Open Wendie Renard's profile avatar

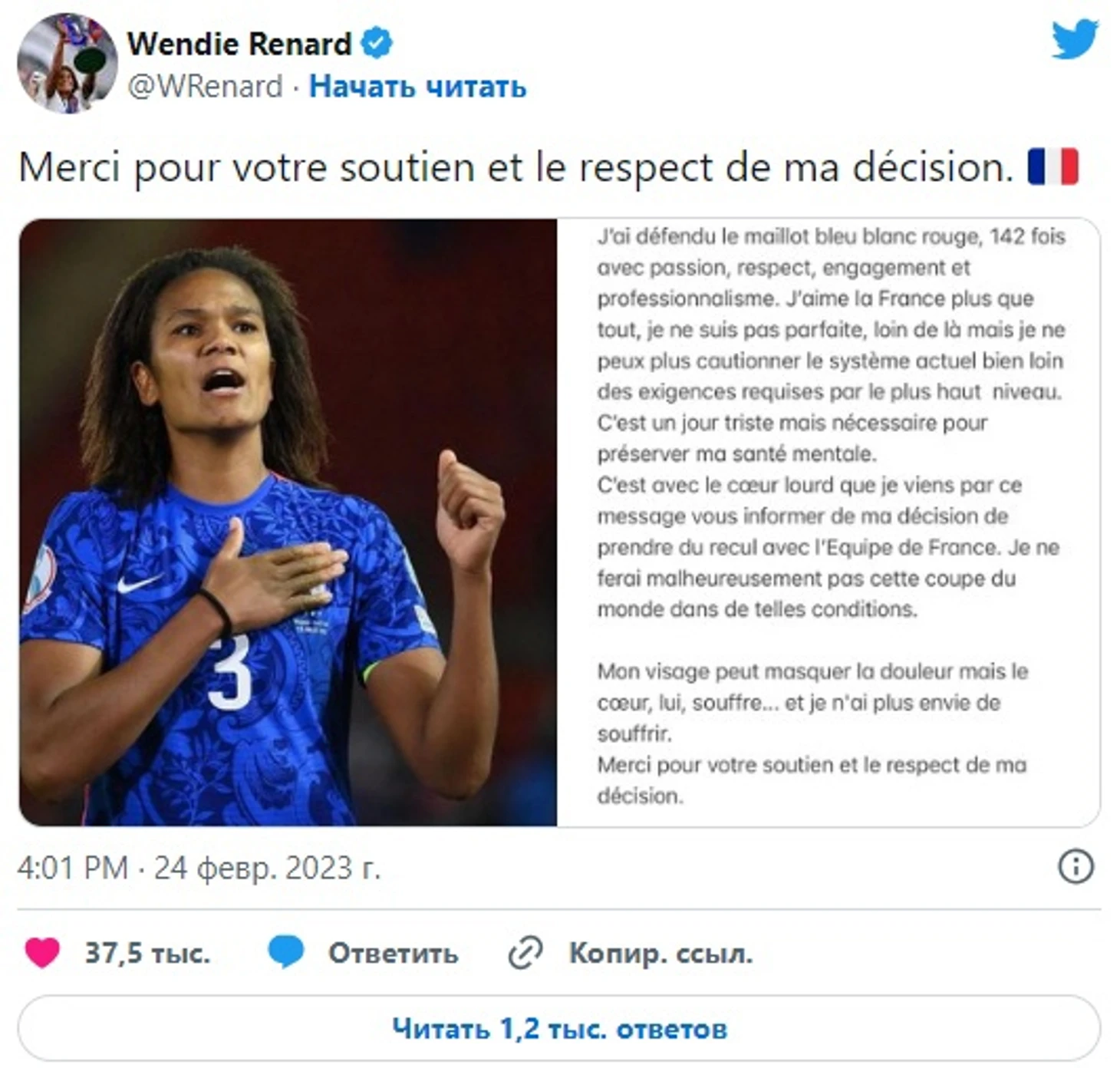click(x=67, y=63)
